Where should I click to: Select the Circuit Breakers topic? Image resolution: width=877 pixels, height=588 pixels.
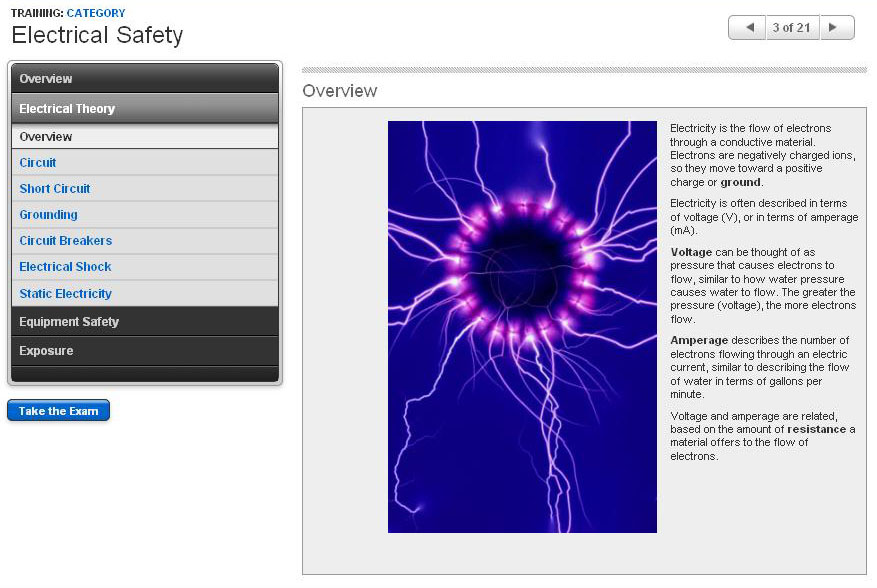[x=66, y=241]
